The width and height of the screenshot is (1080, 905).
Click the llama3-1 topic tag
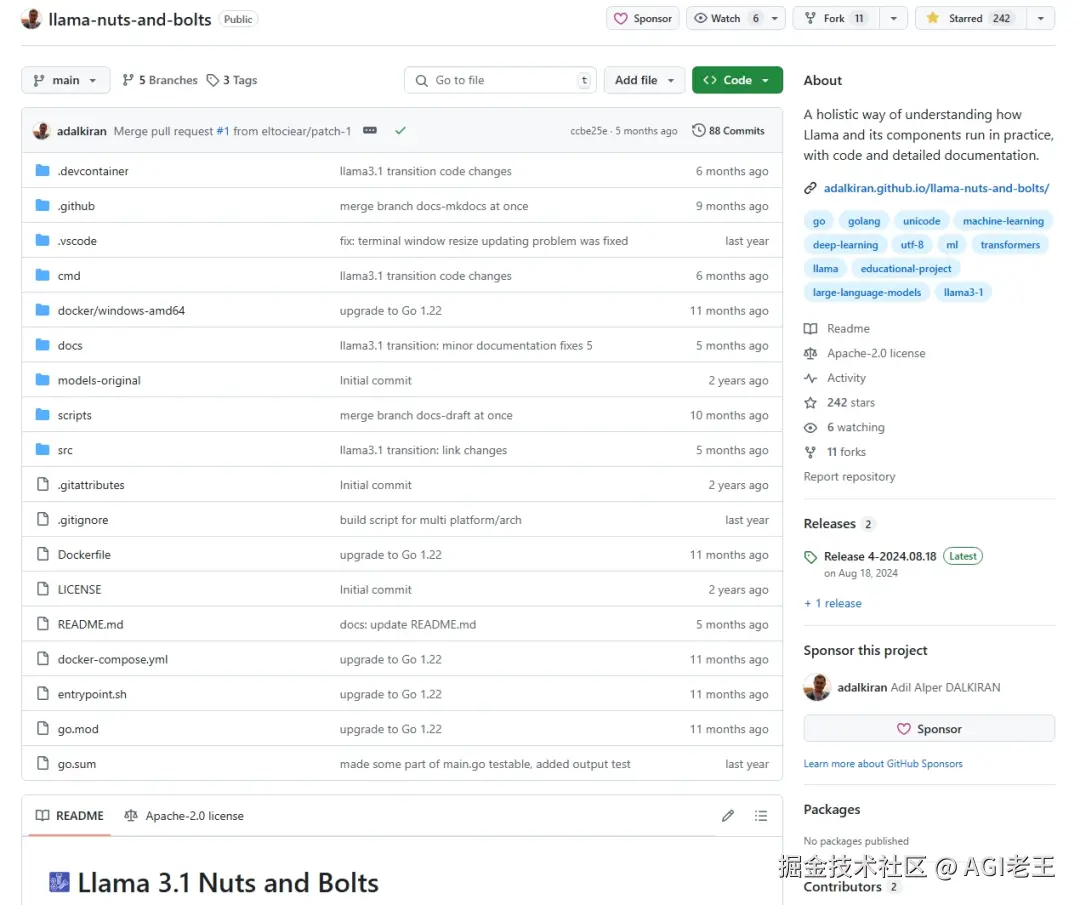[x=963, y=292]
